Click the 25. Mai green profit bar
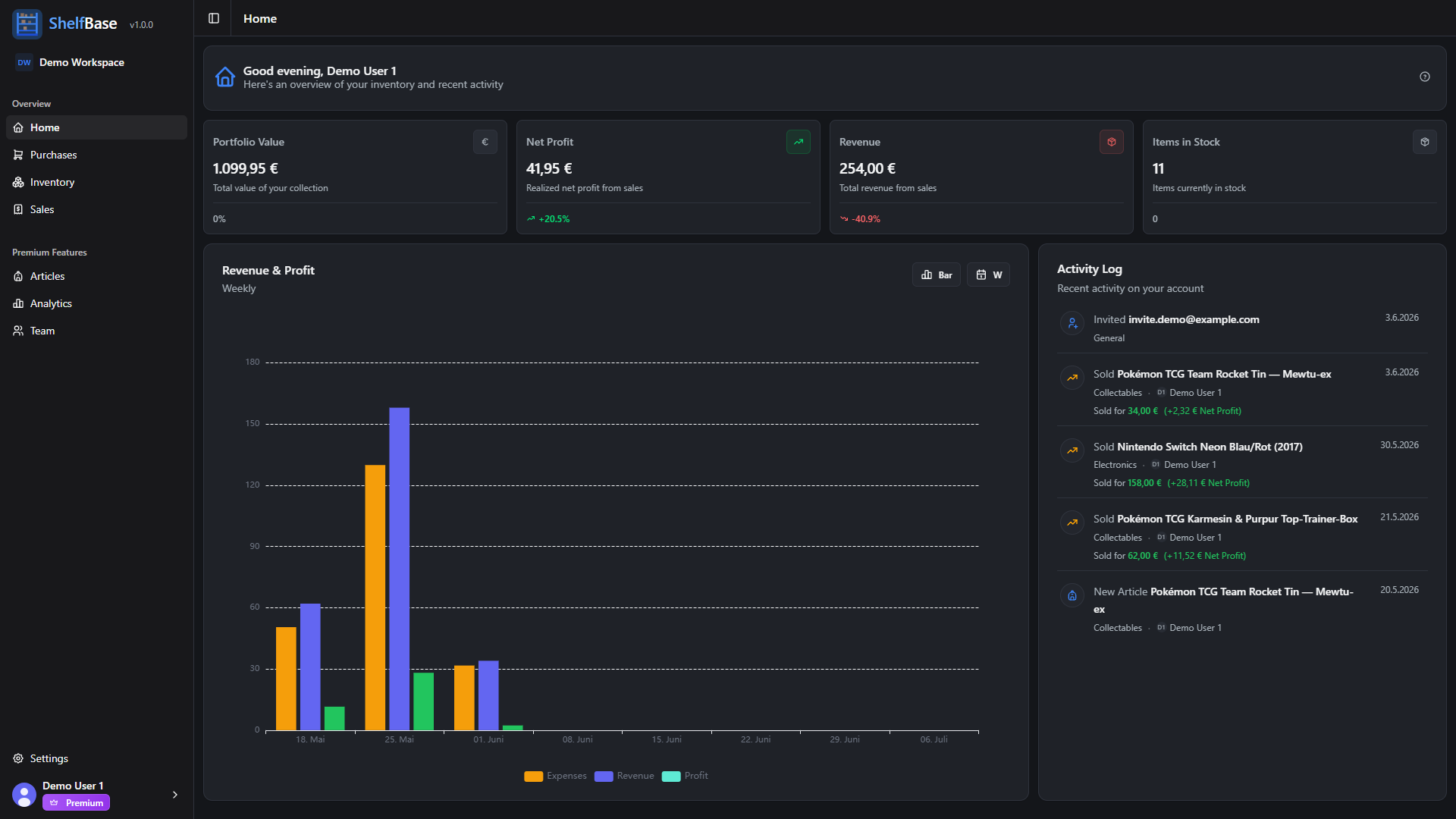This screenshot has height=819, width=1456. (424, 701)
